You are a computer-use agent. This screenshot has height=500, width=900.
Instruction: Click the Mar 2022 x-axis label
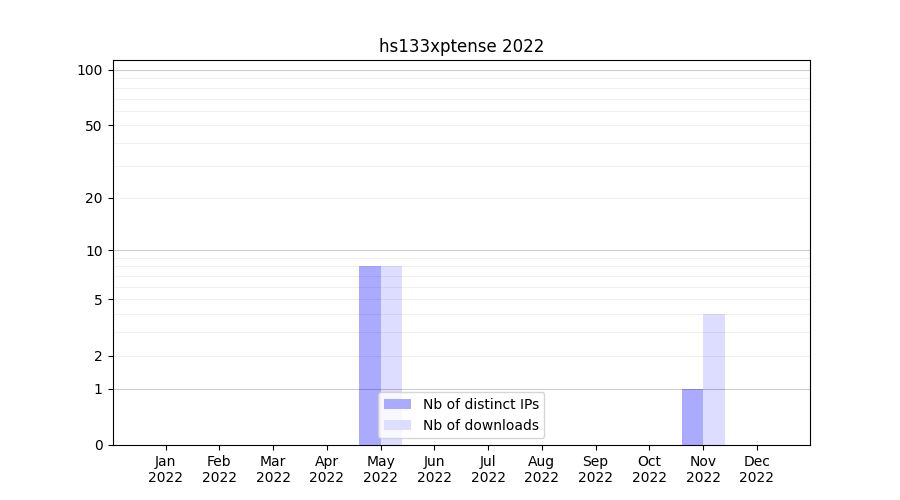click(273, 469)
